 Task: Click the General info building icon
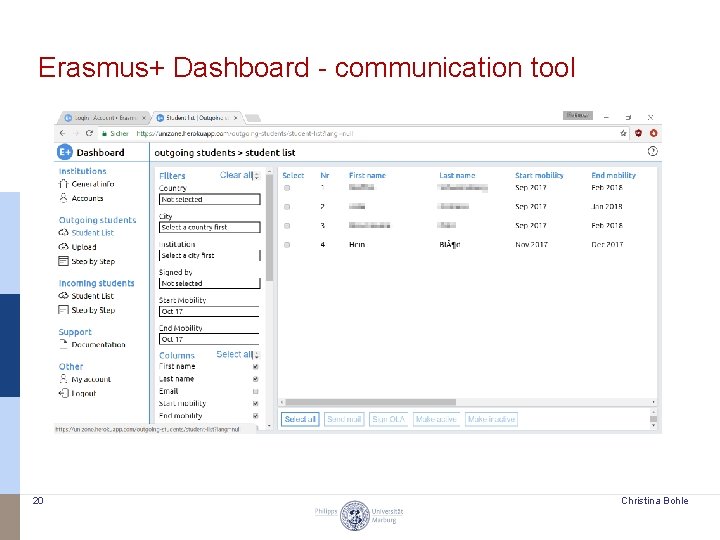[x=63, y=184]
